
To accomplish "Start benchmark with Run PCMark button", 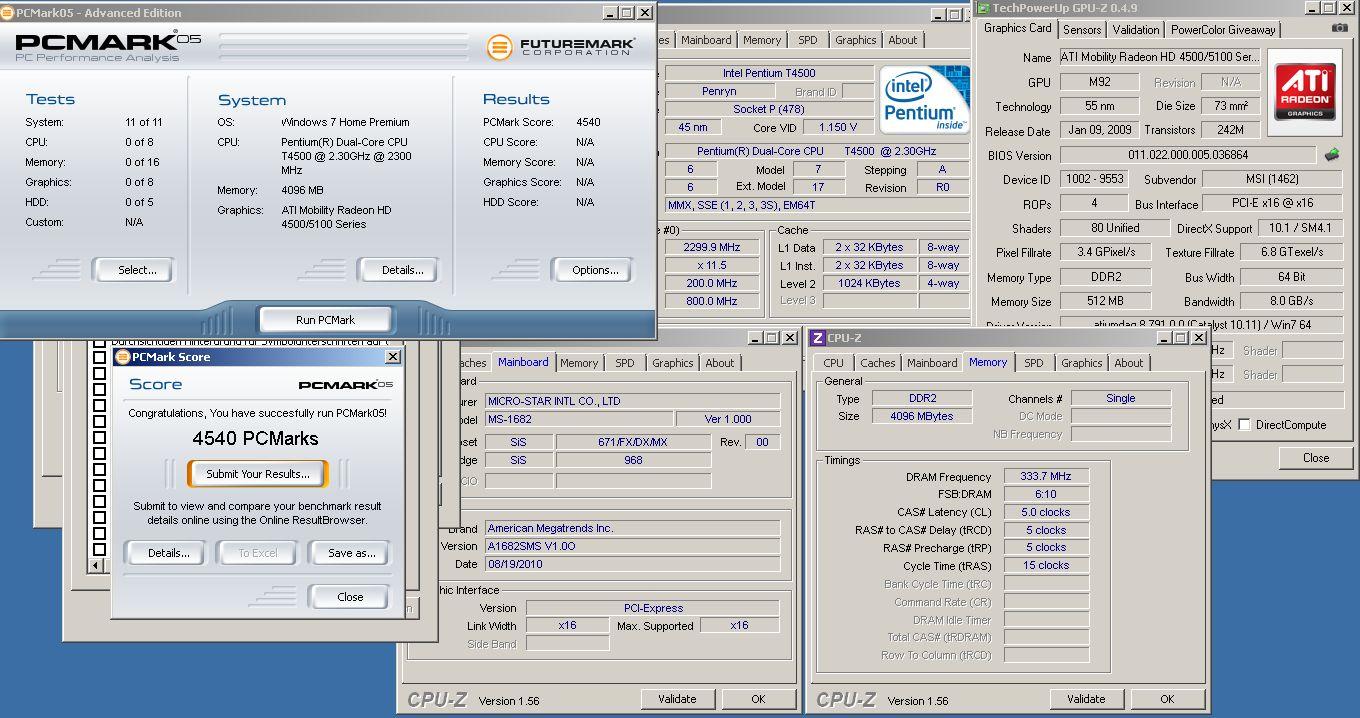I will pyautogui.click(x=325, y=320).
